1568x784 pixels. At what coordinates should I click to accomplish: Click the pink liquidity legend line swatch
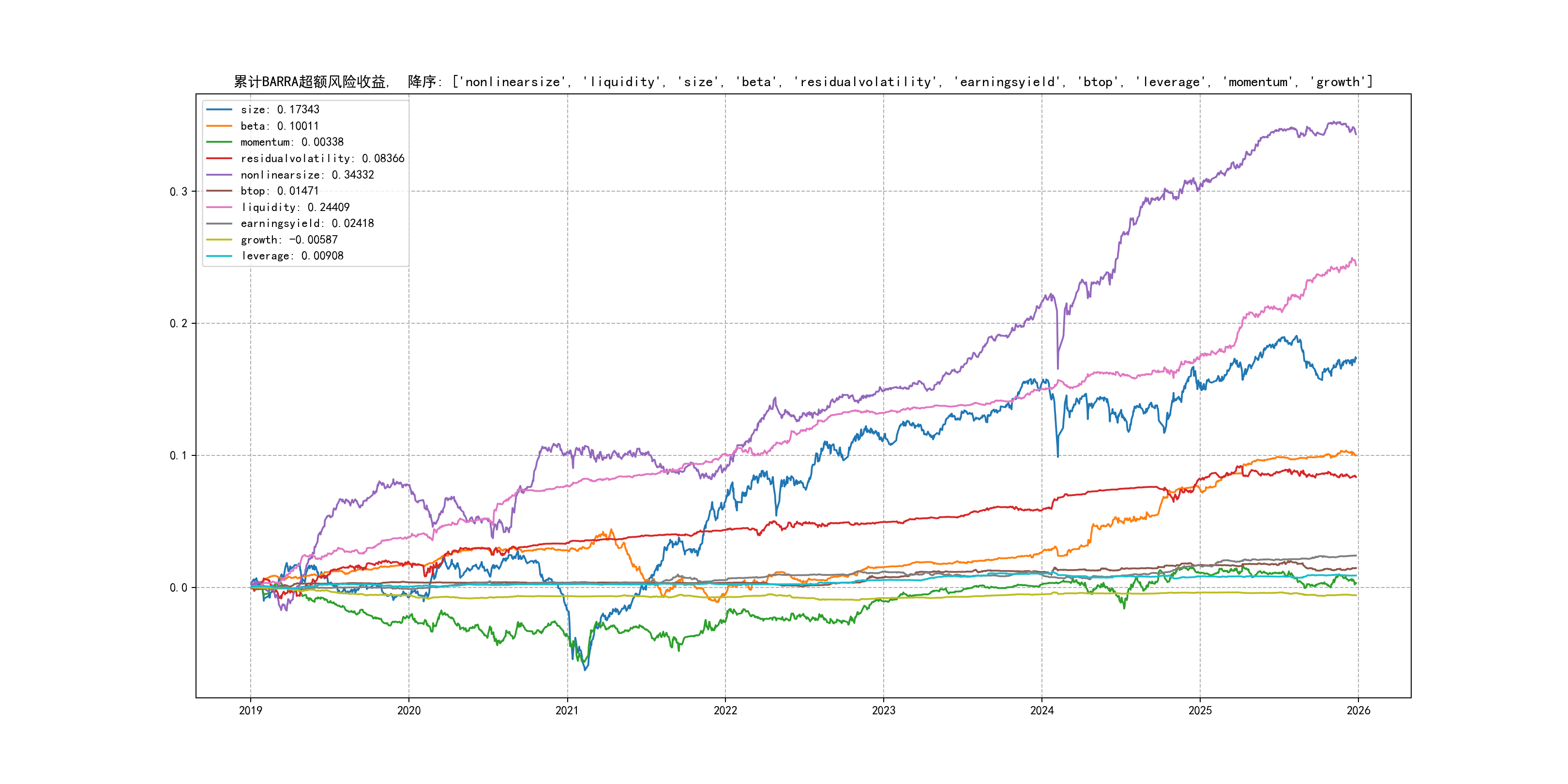[x=219, y=207]
